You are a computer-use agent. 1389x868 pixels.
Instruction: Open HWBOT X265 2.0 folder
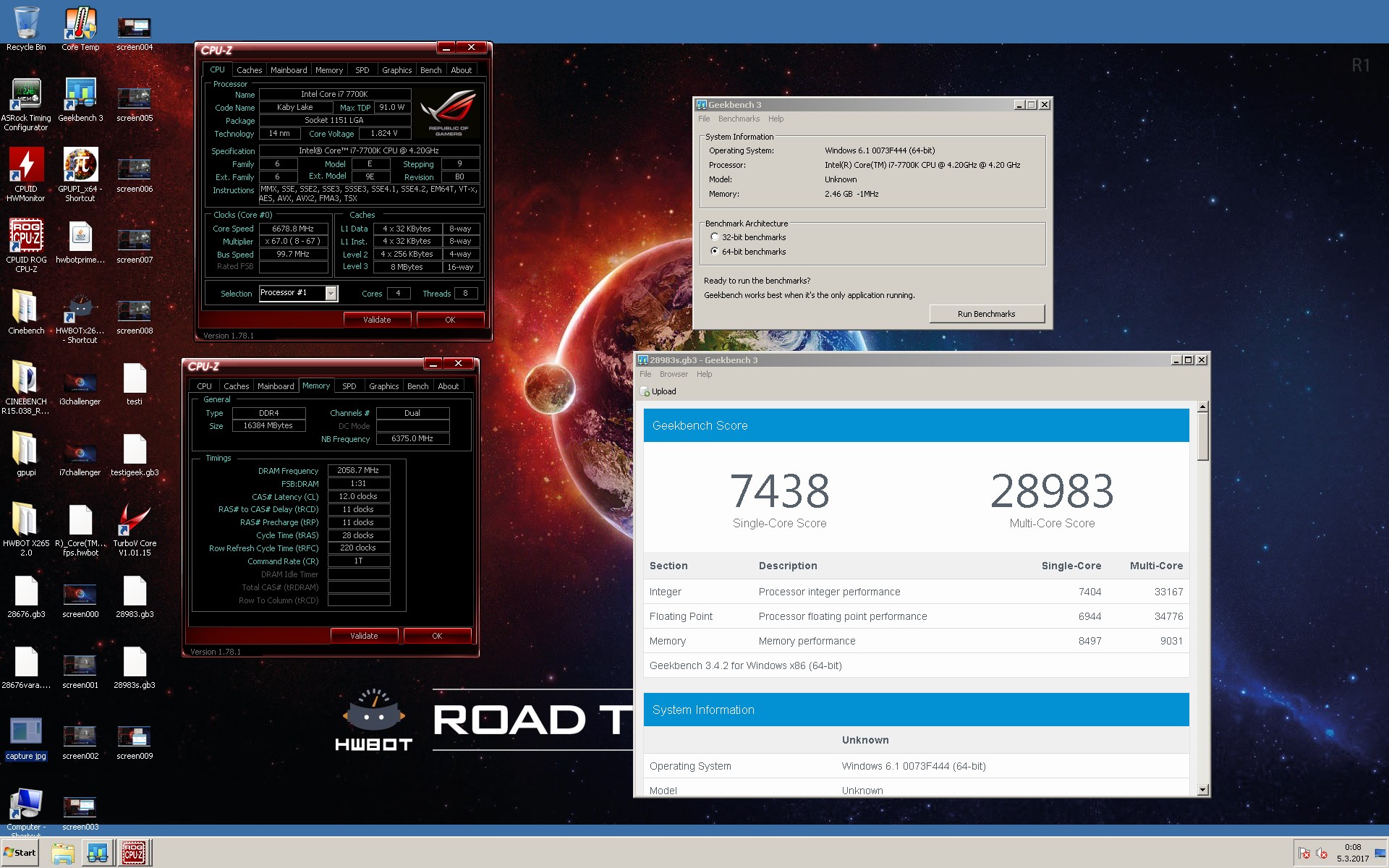pos(26,529)
